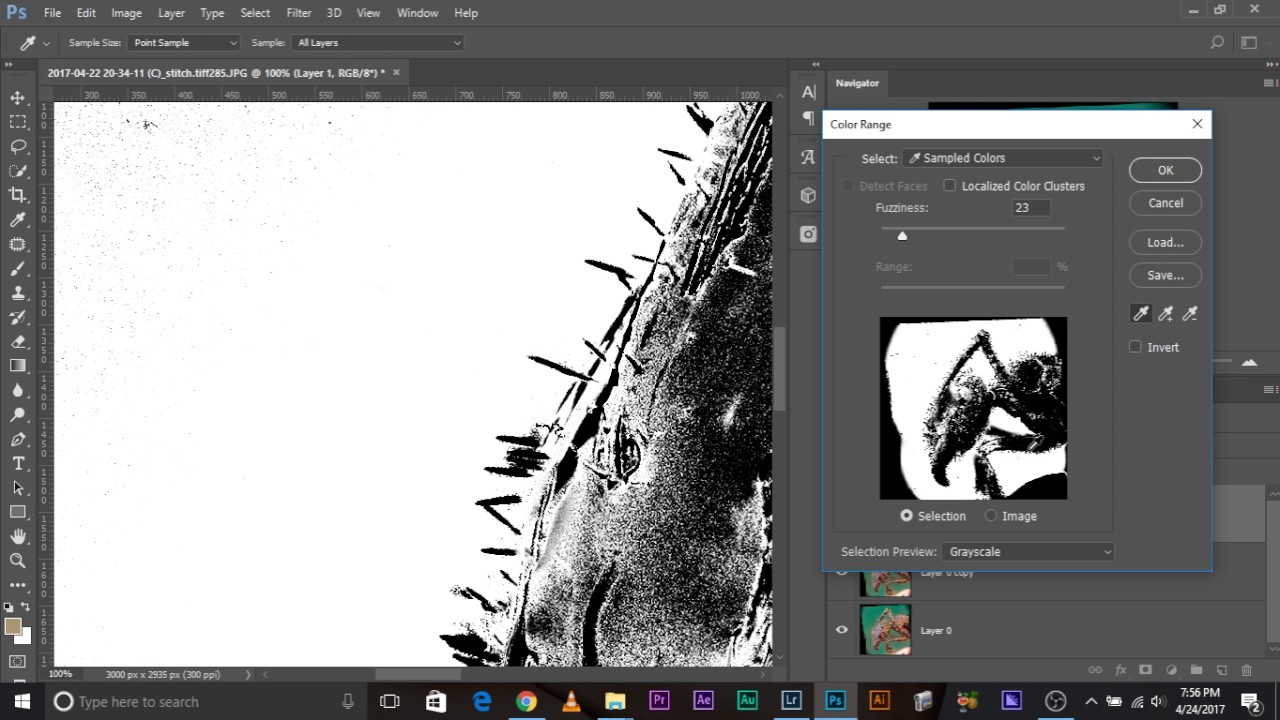Click the foreground color swatch
The image size is (1280, 720).
point(12,626)
